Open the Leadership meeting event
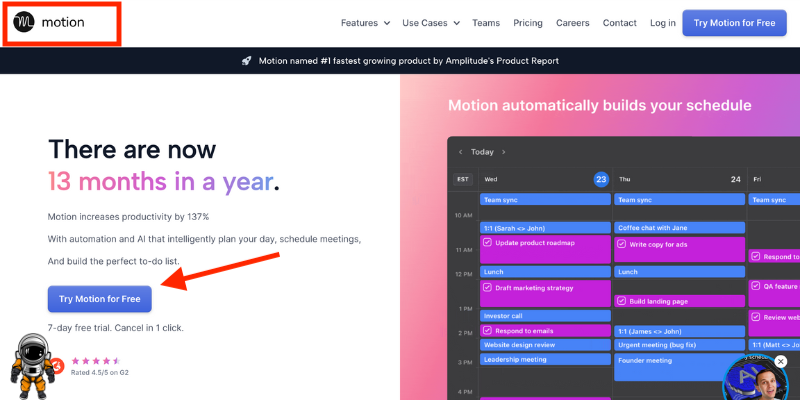Image resolution: width=800 pixels, height=400 pixels. point(545,359)
